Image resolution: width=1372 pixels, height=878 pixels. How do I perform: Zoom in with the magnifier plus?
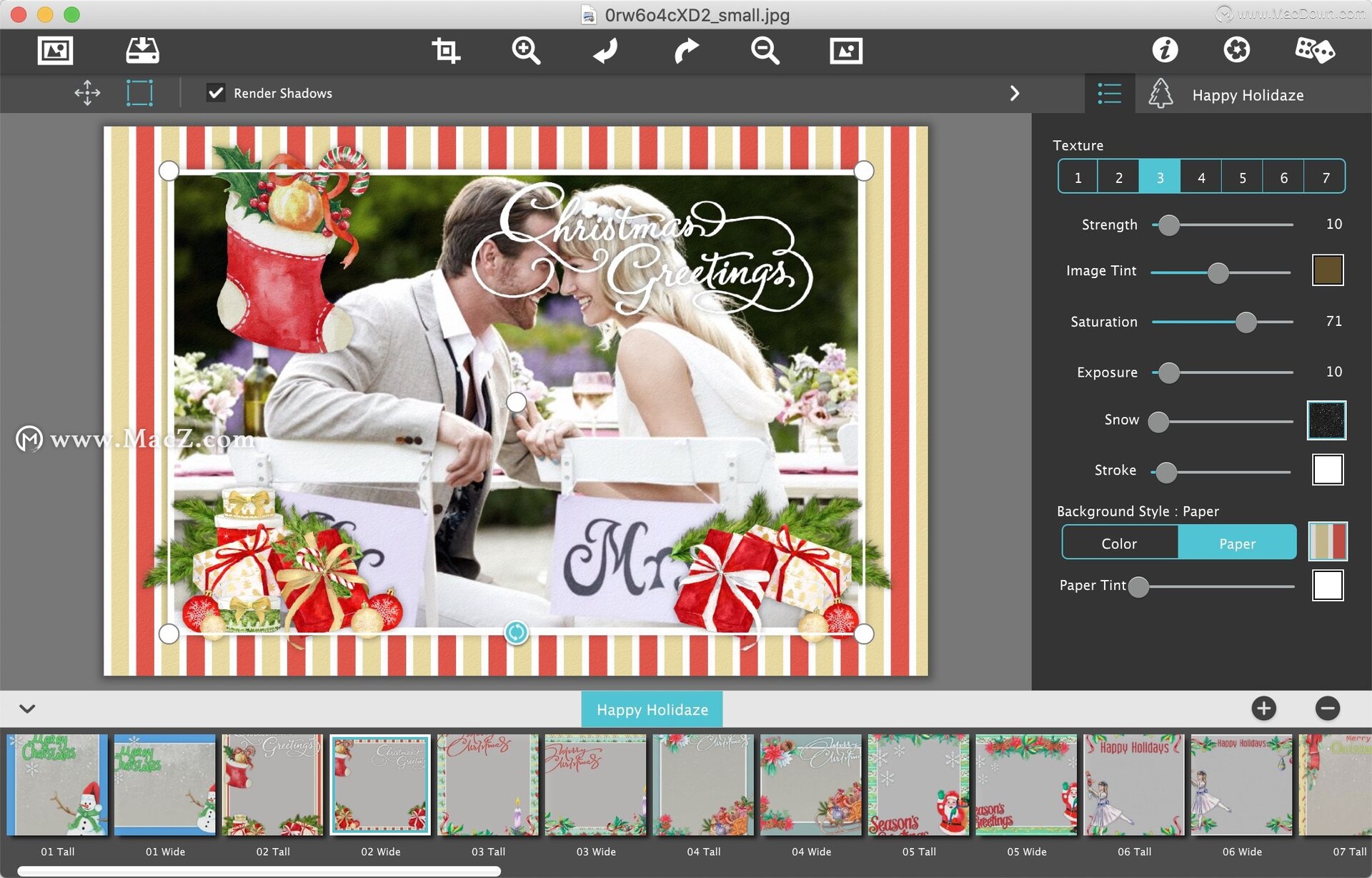(x=526, y=50)
